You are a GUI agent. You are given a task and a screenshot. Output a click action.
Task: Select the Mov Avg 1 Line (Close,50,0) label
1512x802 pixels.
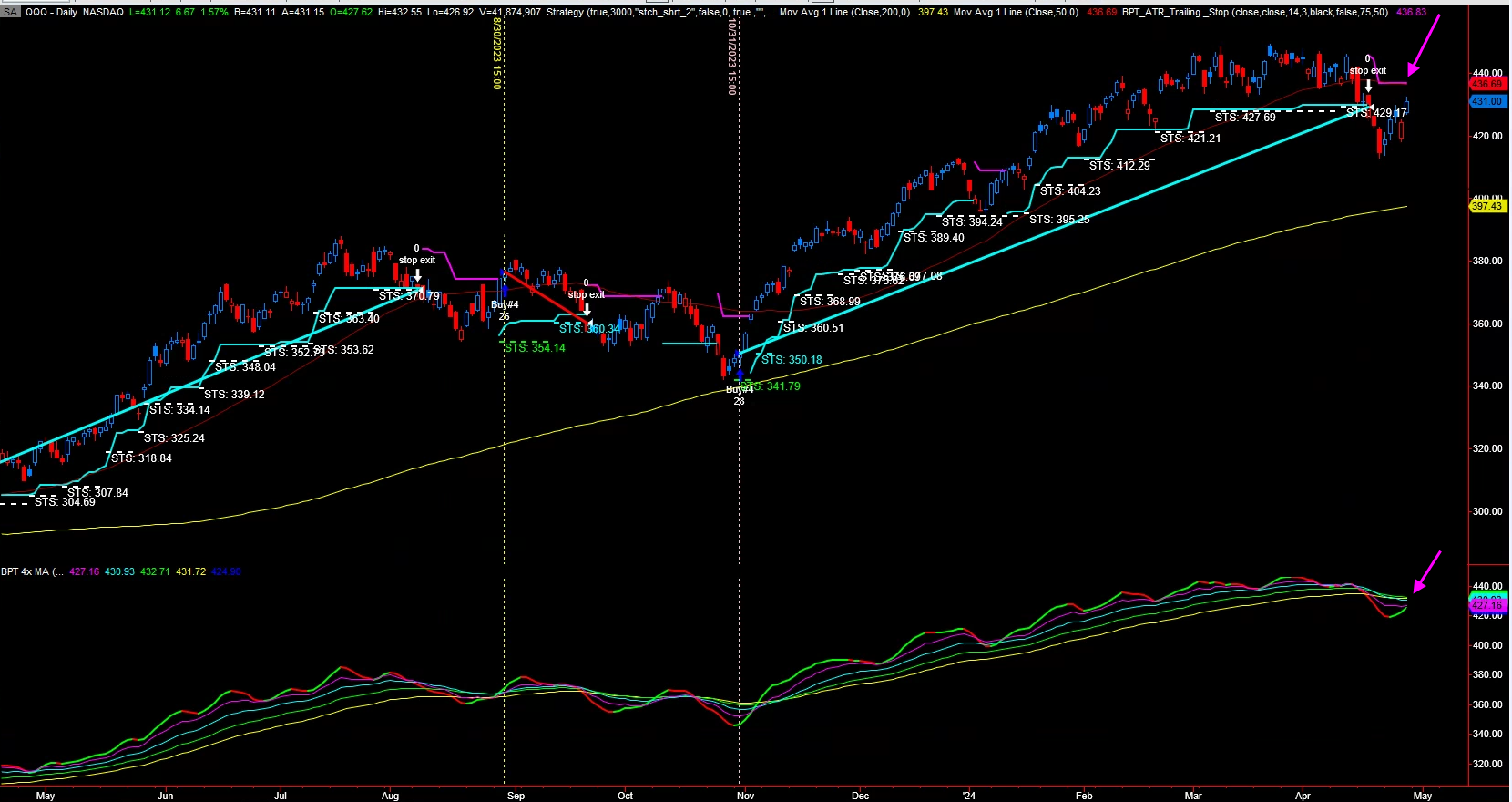(x=1016, y=12)
